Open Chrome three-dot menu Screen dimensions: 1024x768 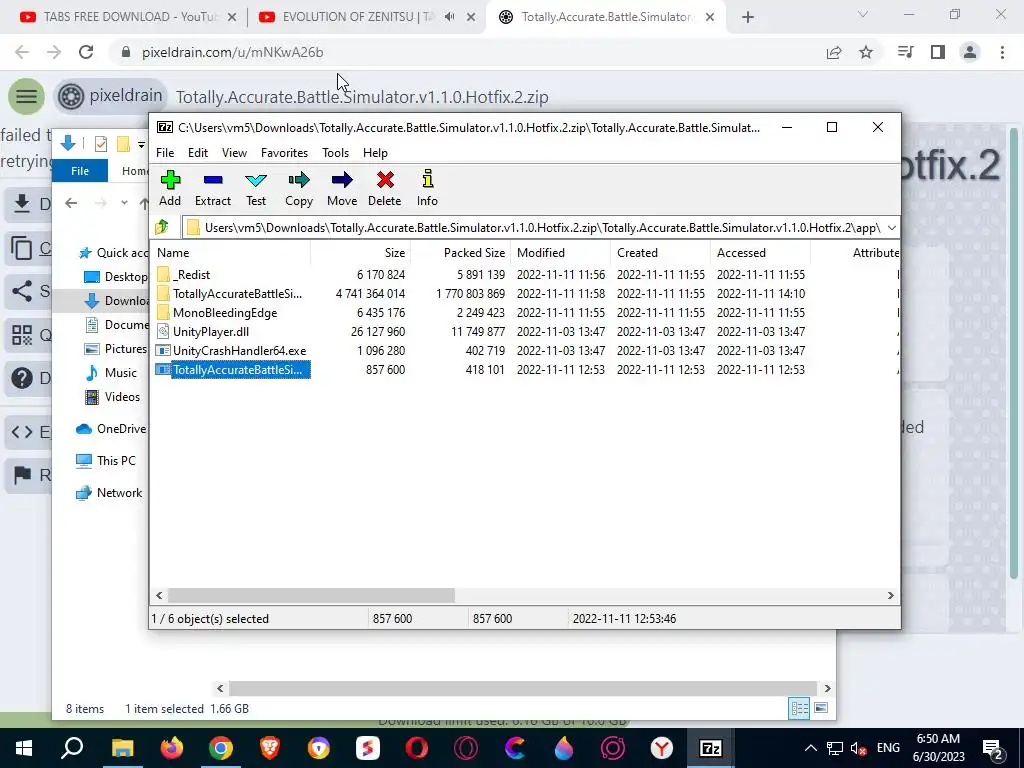(x=1002, y=52)
